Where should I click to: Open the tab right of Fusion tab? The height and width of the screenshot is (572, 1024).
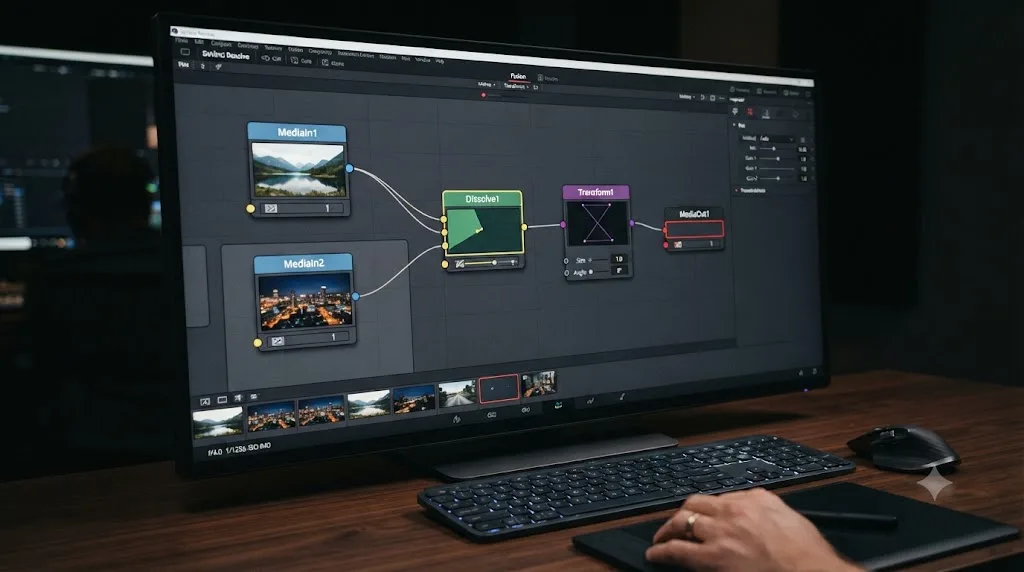pyautogui.click(x=548, y=78)
